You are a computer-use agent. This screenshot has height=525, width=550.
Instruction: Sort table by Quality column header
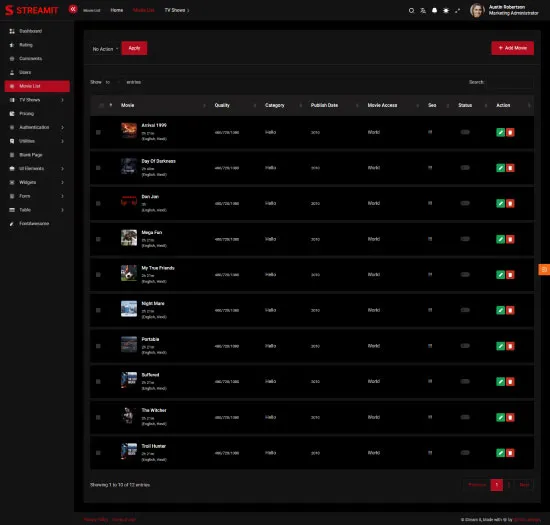click(222, 105)
